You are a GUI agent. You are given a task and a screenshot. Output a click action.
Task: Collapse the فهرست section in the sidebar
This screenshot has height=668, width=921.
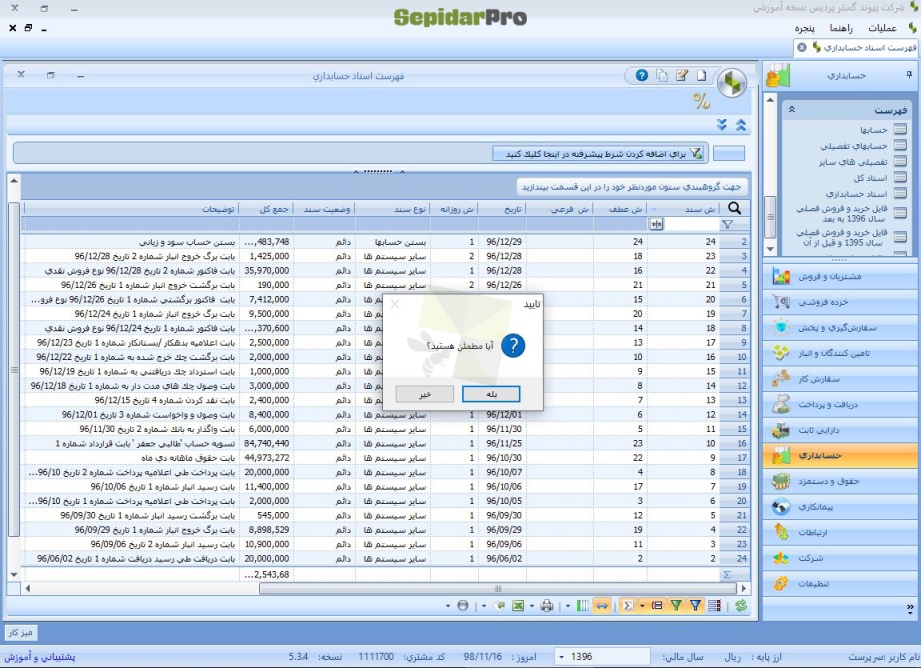[x=791, y=110]
